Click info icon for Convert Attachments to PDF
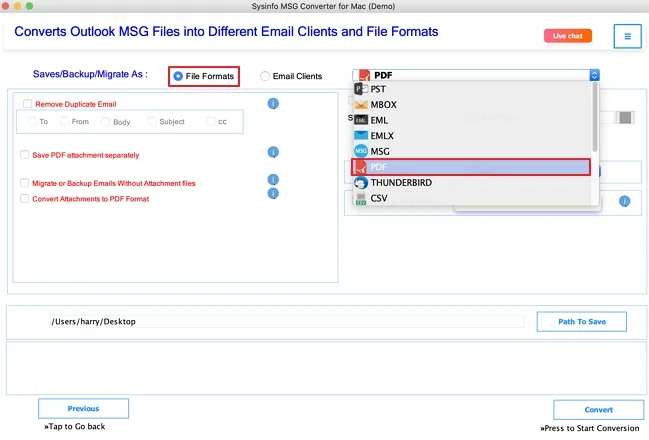 coord(273,193)
